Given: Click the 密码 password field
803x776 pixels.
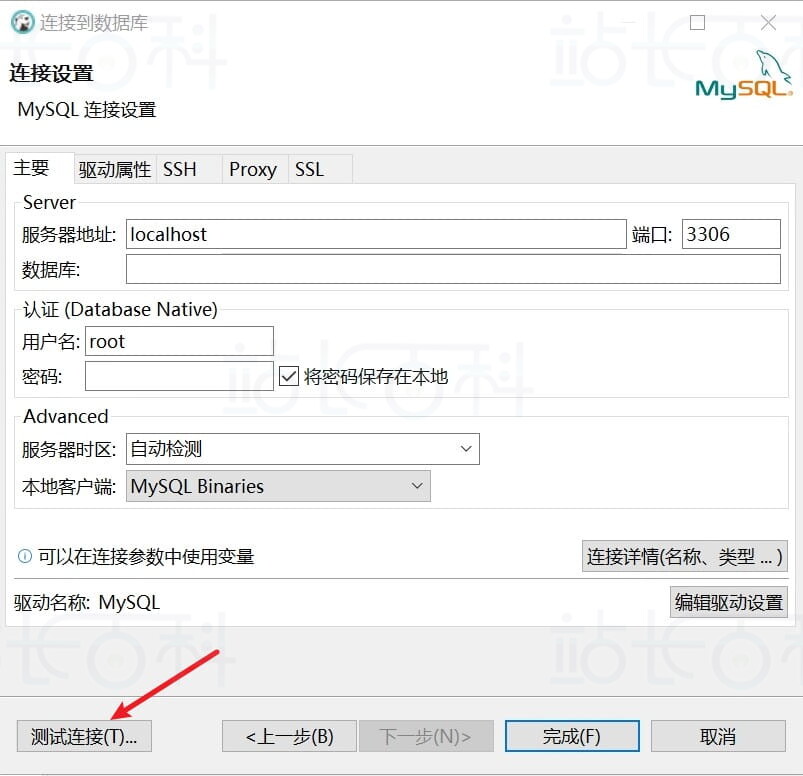Looking at the screenshot, I should point(178,378).
